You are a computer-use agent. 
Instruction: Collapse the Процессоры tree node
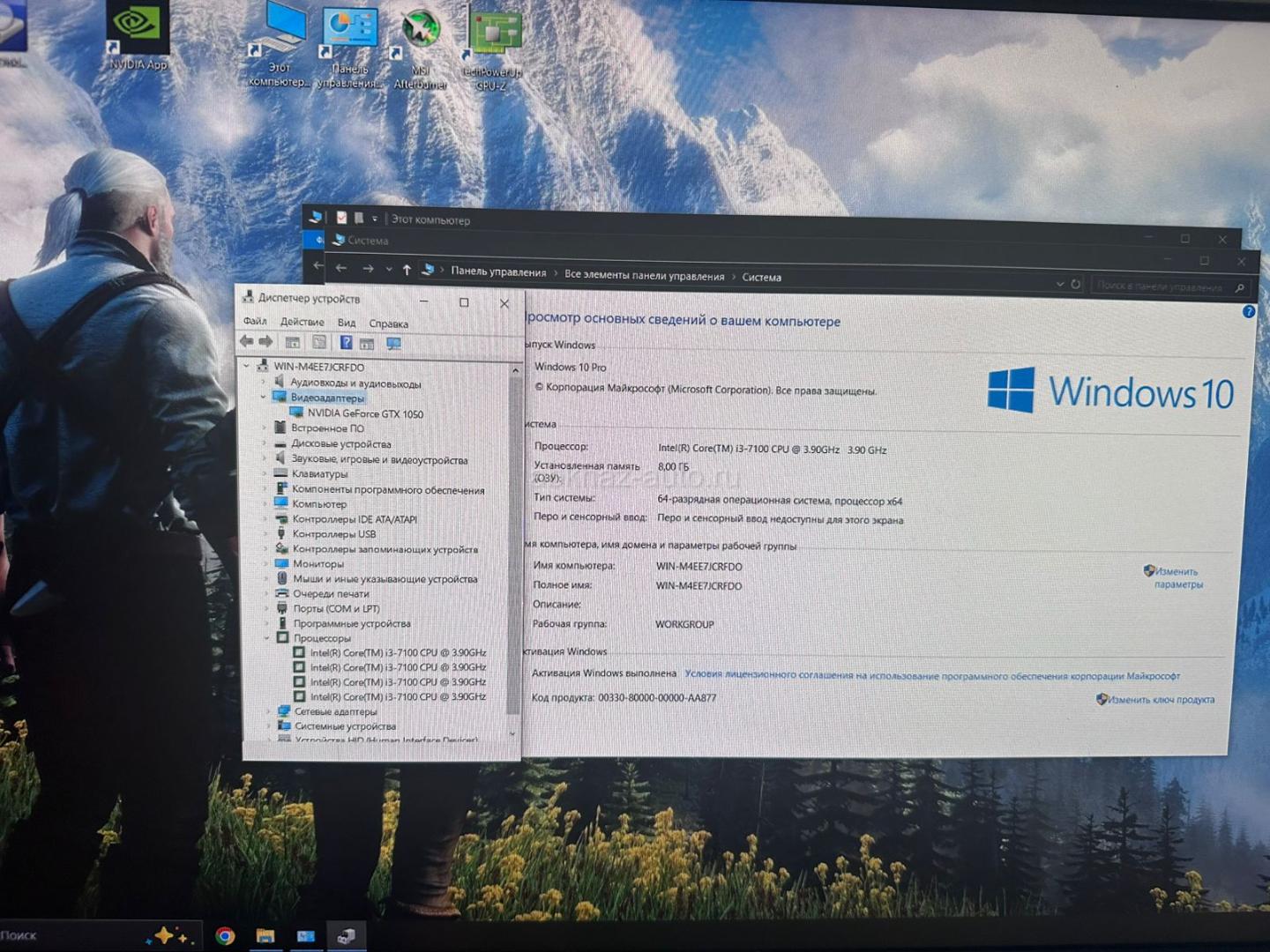click(x=267, y=637)
